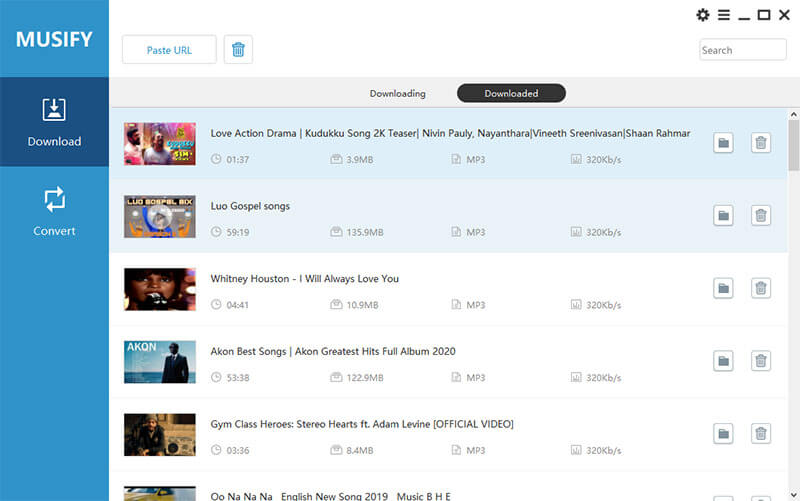Click the 3.9MB file size value
Viewport: 800px width, 501px height.
click(360, 160)
